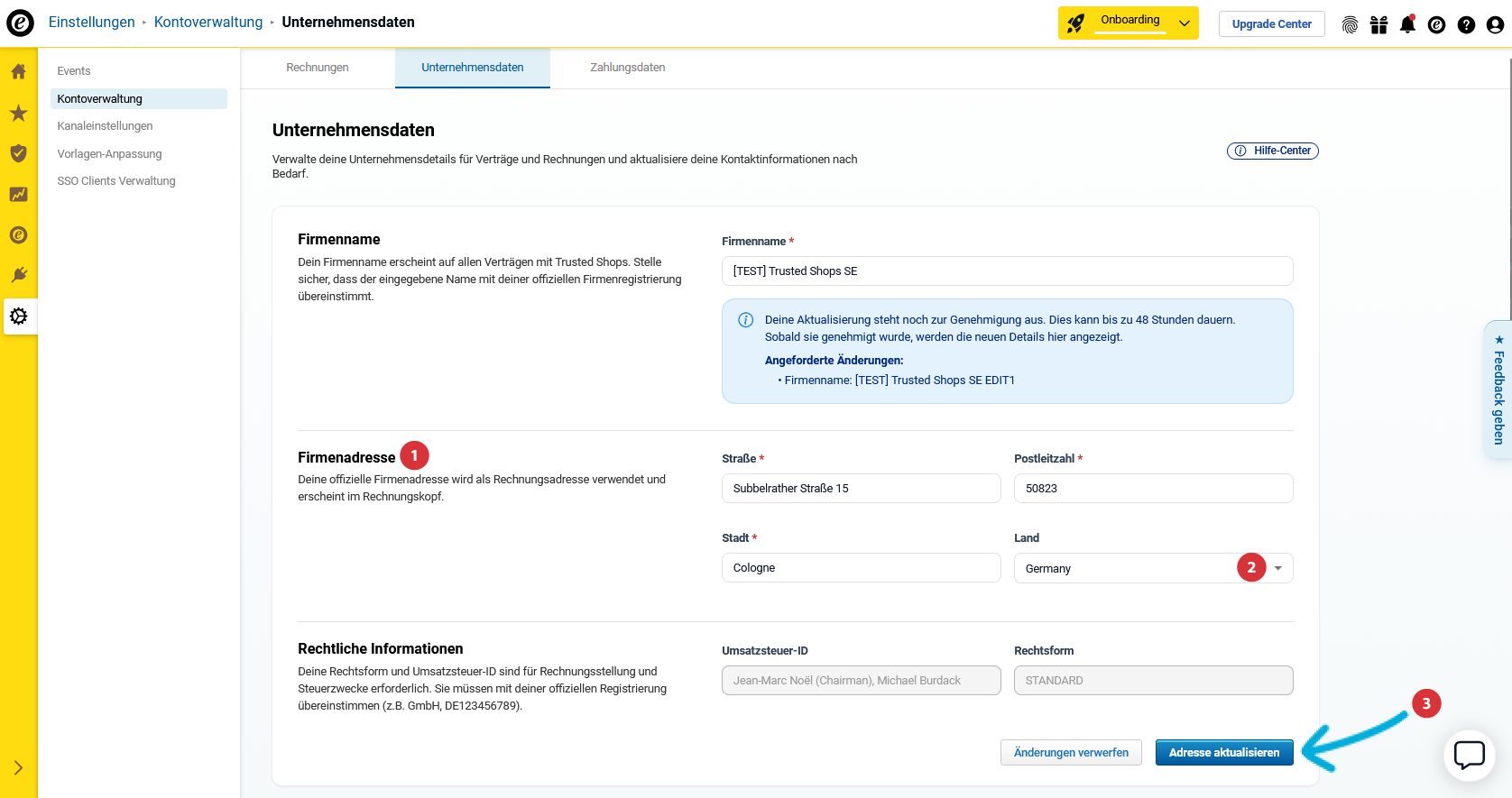1512x798 pixels.
Task: Click the star reviews sidebar icon
Action: click(x=18, y=113)
